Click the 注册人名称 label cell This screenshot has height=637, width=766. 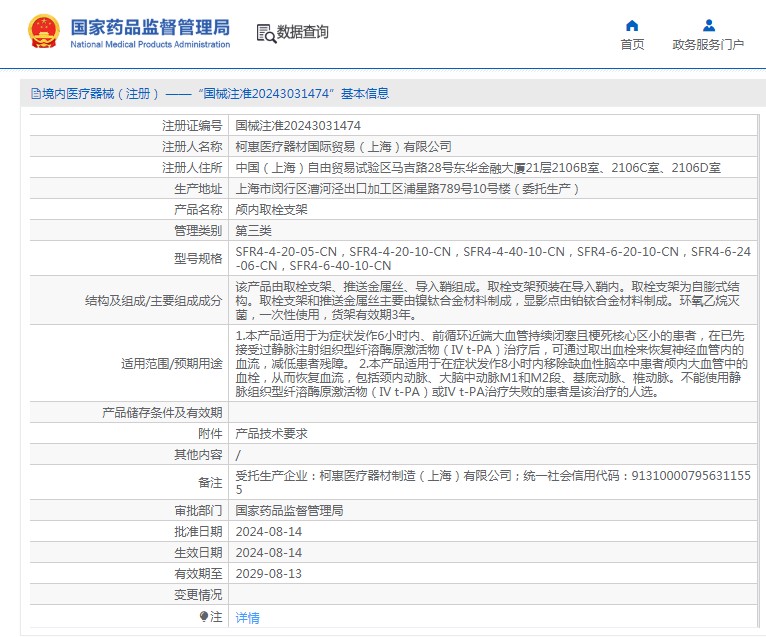(x=192, y=147)
